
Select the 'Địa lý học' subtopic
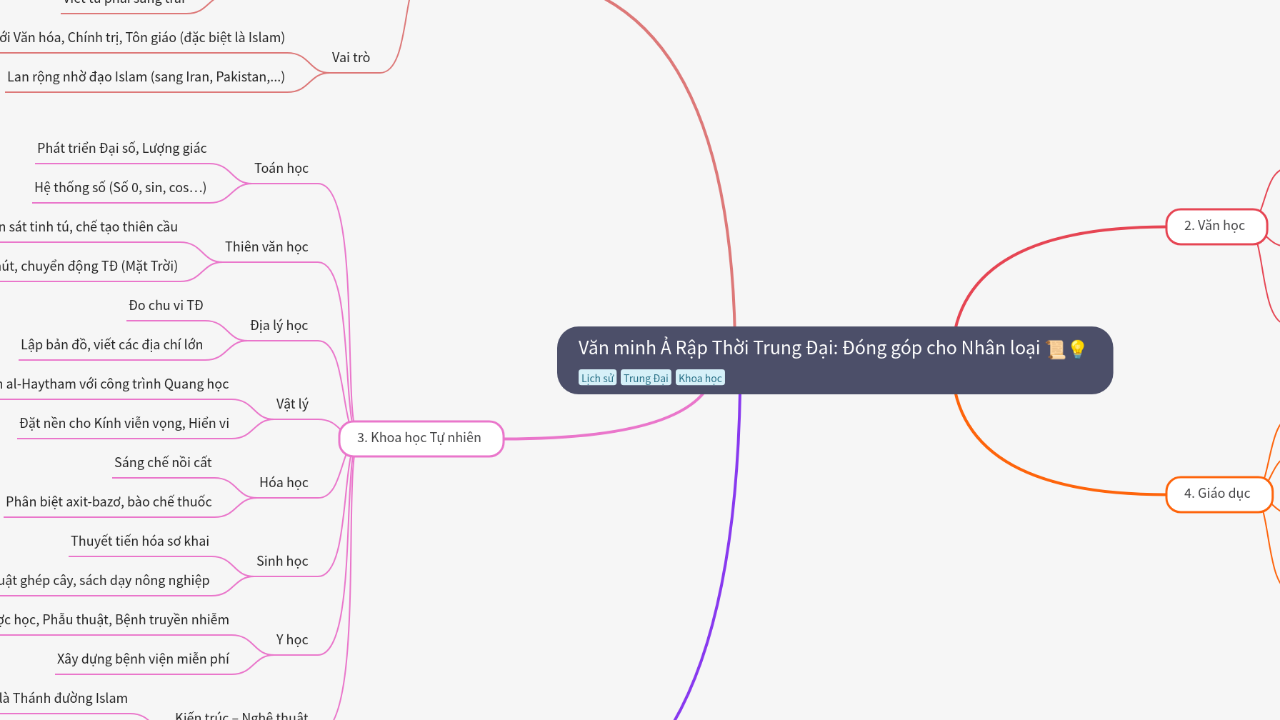[x=279, y=325]
